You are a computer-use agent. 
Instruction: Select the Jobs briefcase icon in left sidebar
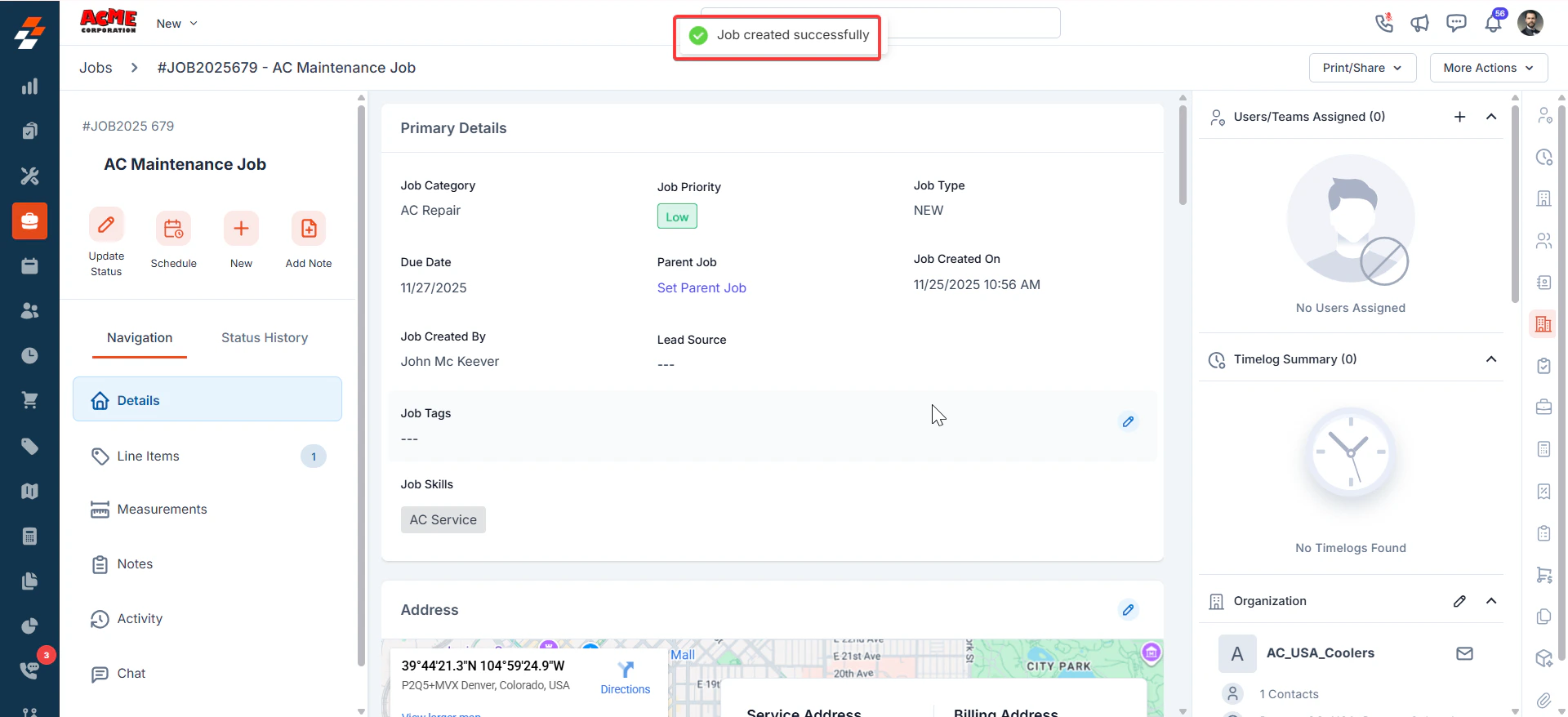coord(29,221)
